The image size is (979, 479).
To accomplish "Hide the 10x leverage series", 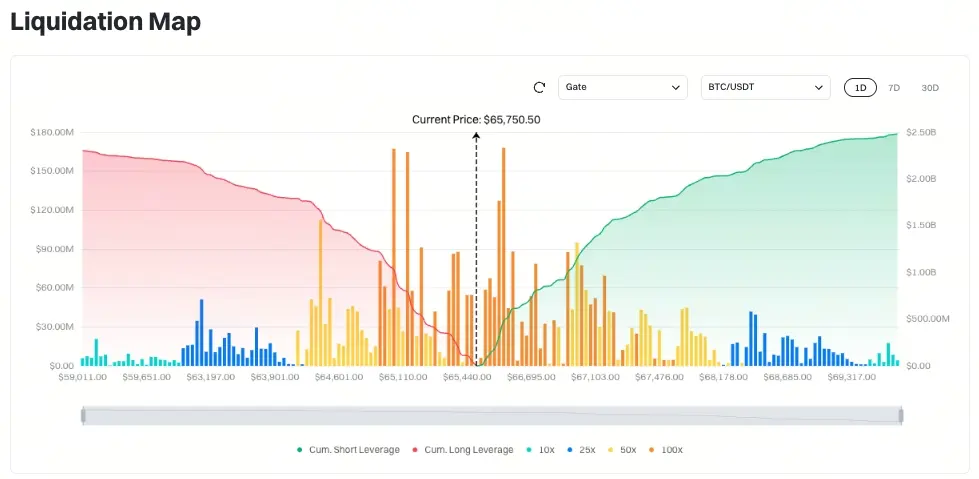I will tap(539, 450).
